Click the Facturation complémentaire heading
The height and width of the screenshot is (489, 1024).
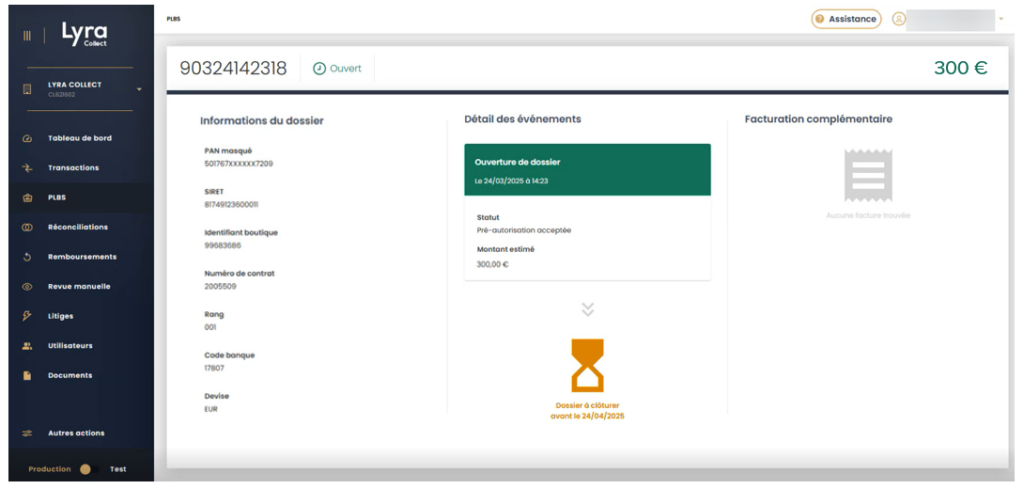pyautogui.click(x=818, y=119)
